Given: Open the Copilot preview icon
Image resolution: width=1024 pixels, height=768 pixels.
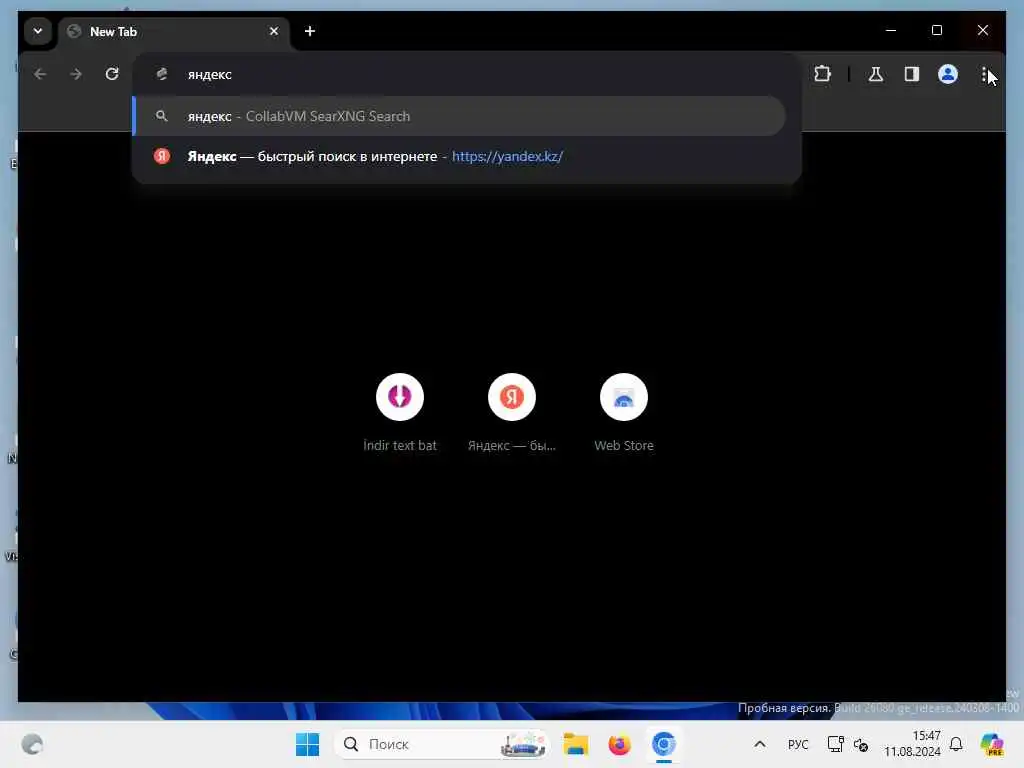Looking at the screenshot, I should click(x=991, y=744).
